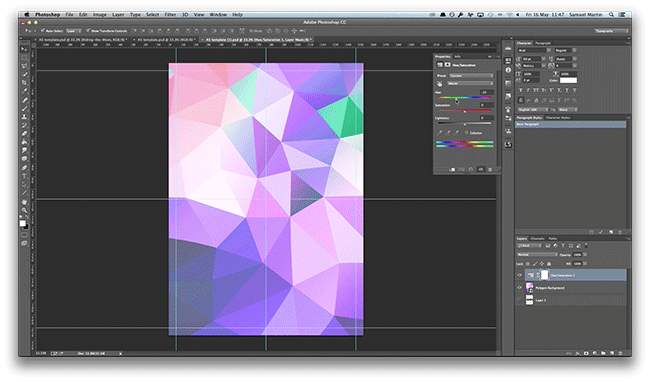Switch to the Info tab in Properties
This screenshot has height=382, width=650.
click(x=457, y=56)
